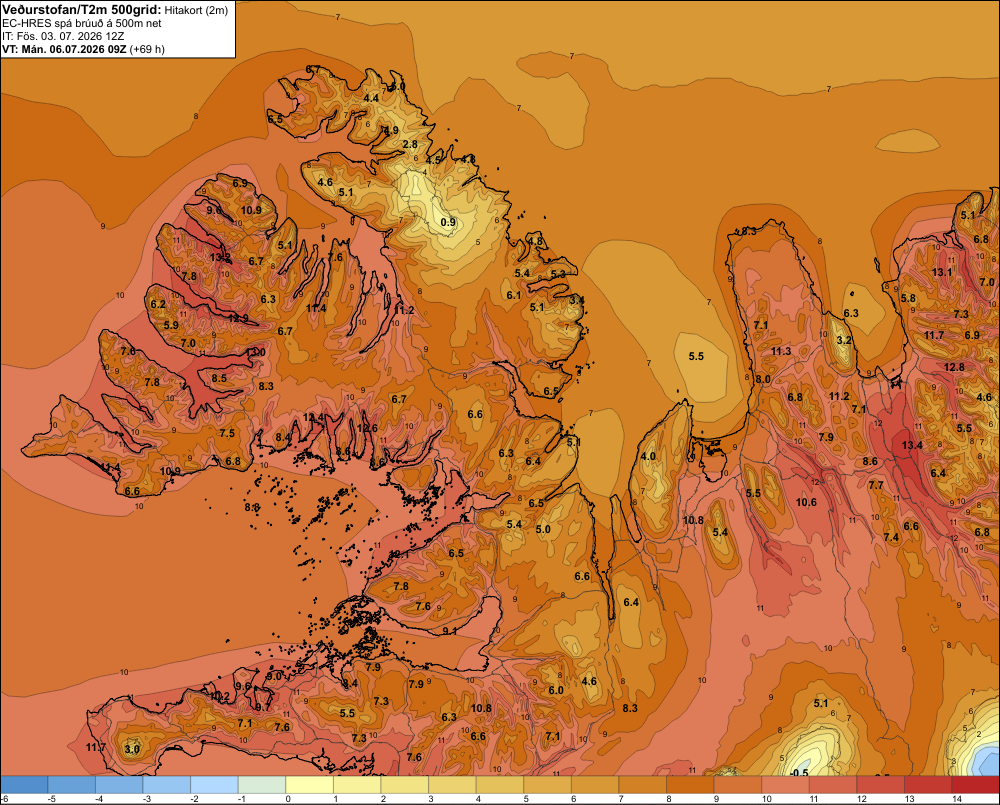Click the 12.8 label in the northeast
The height and width of the screenshot is (805, 1000).
pos(954,367)
